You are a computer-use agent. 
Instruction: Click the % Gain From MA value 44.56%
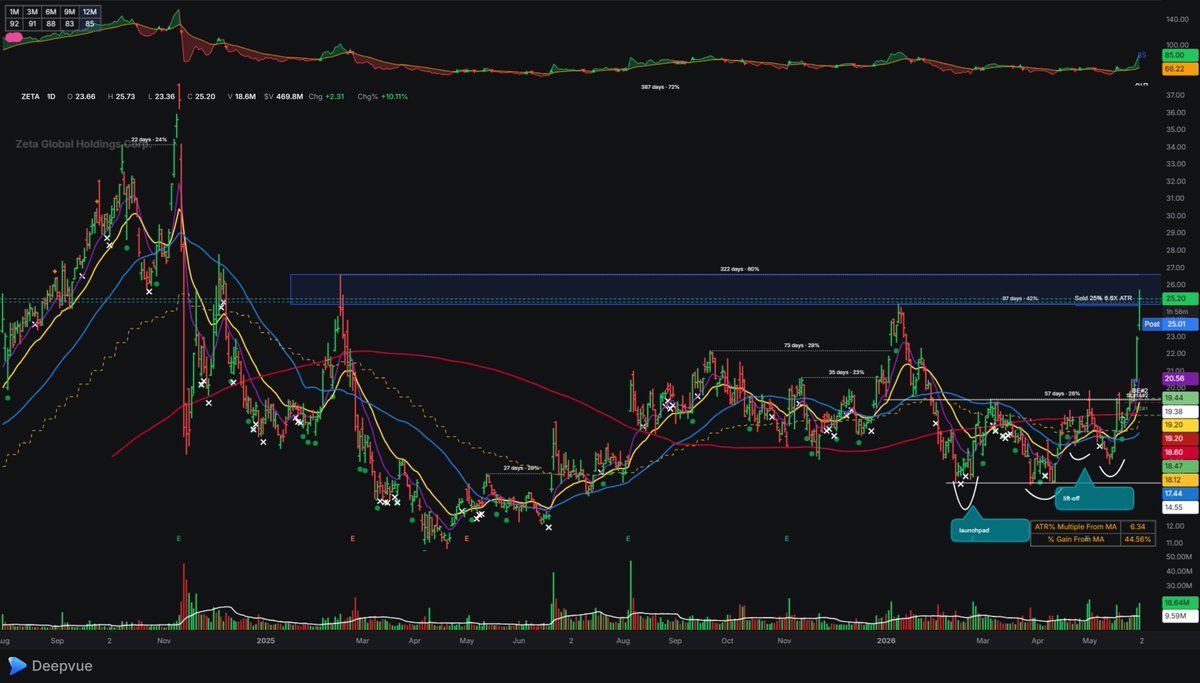tap(1136, 539)
